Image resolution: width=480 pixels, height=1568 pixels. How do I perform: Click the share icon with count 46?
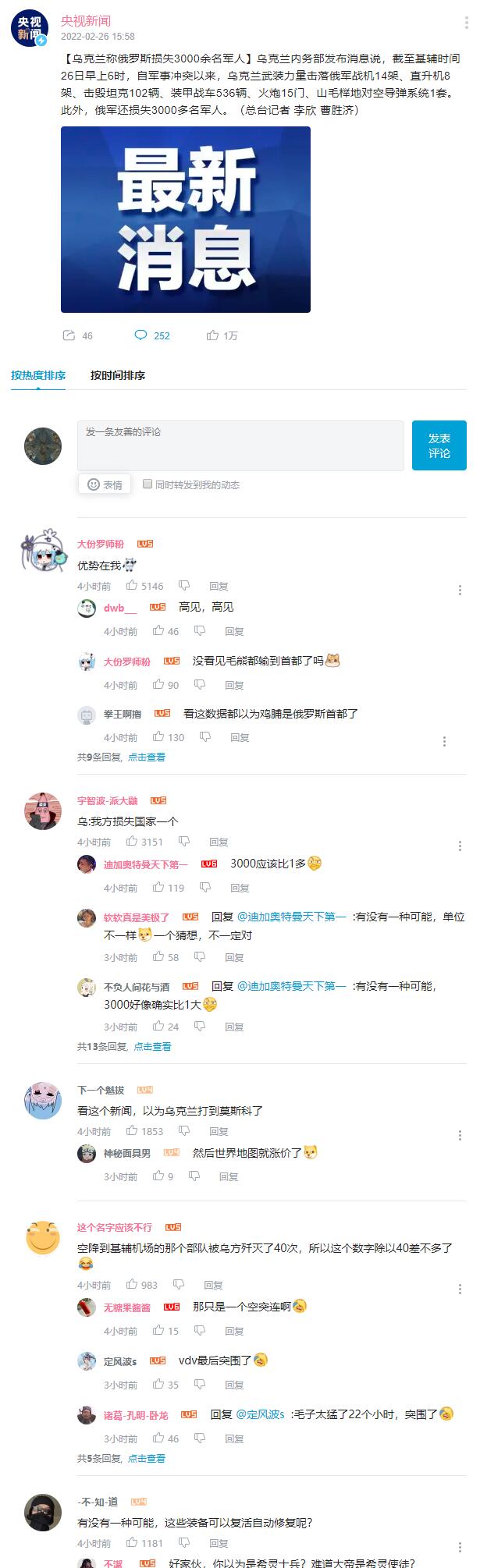(x=69, y=335)
